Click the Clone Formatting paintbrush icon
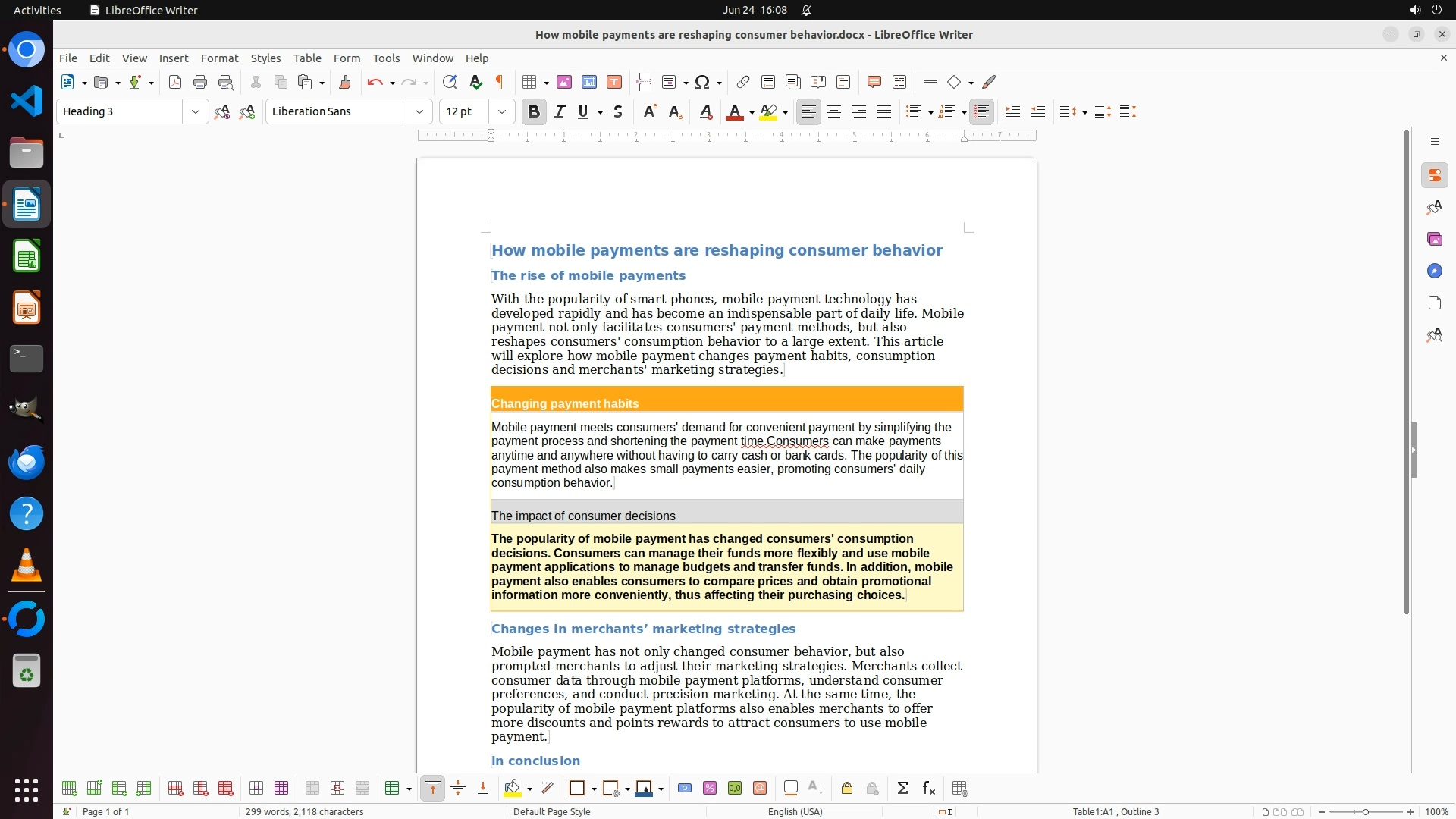1456x819 pixels. [345, 83]
